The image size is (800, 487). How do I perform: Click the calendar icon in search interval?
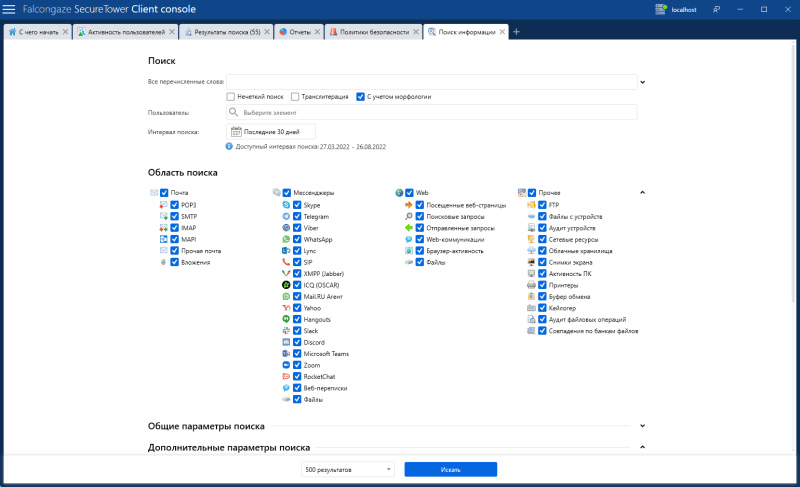(x=237, y=131)
